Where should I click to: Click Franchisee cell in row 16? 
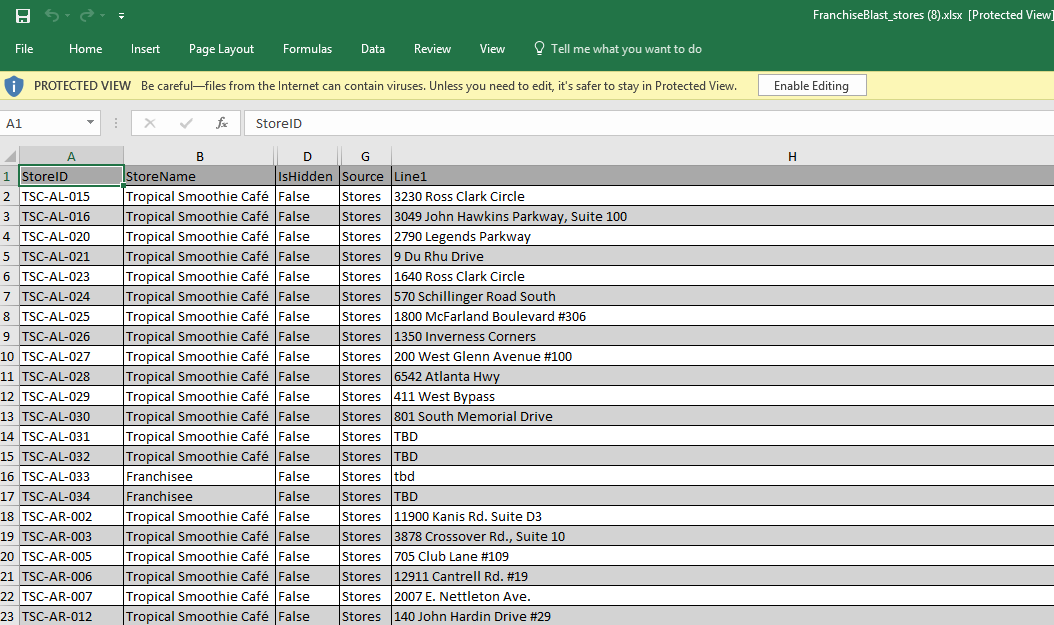[x=200, y=476]
